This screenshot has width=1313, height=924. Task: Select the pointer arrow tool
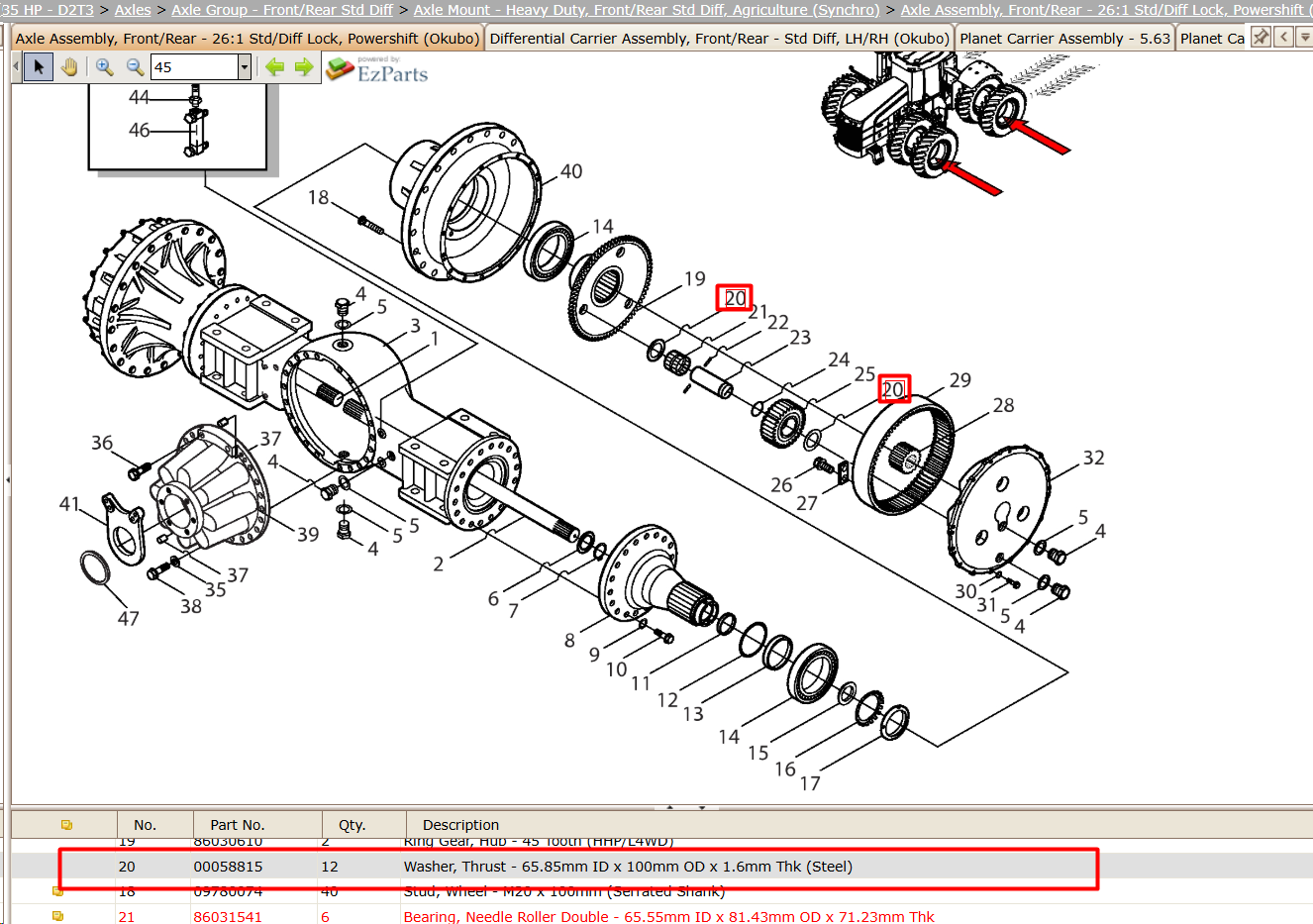pos(39,67)
